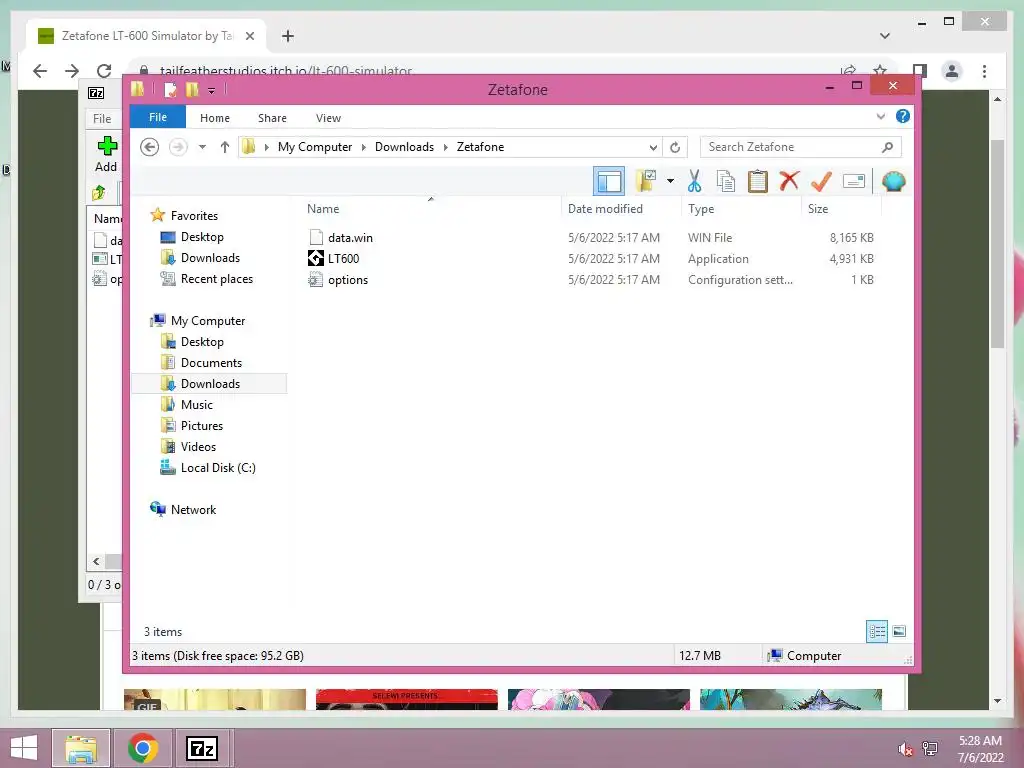The image size is (1024, 768).
Task: Toggle the navigation pane layout button
Action: pos(609,181)
